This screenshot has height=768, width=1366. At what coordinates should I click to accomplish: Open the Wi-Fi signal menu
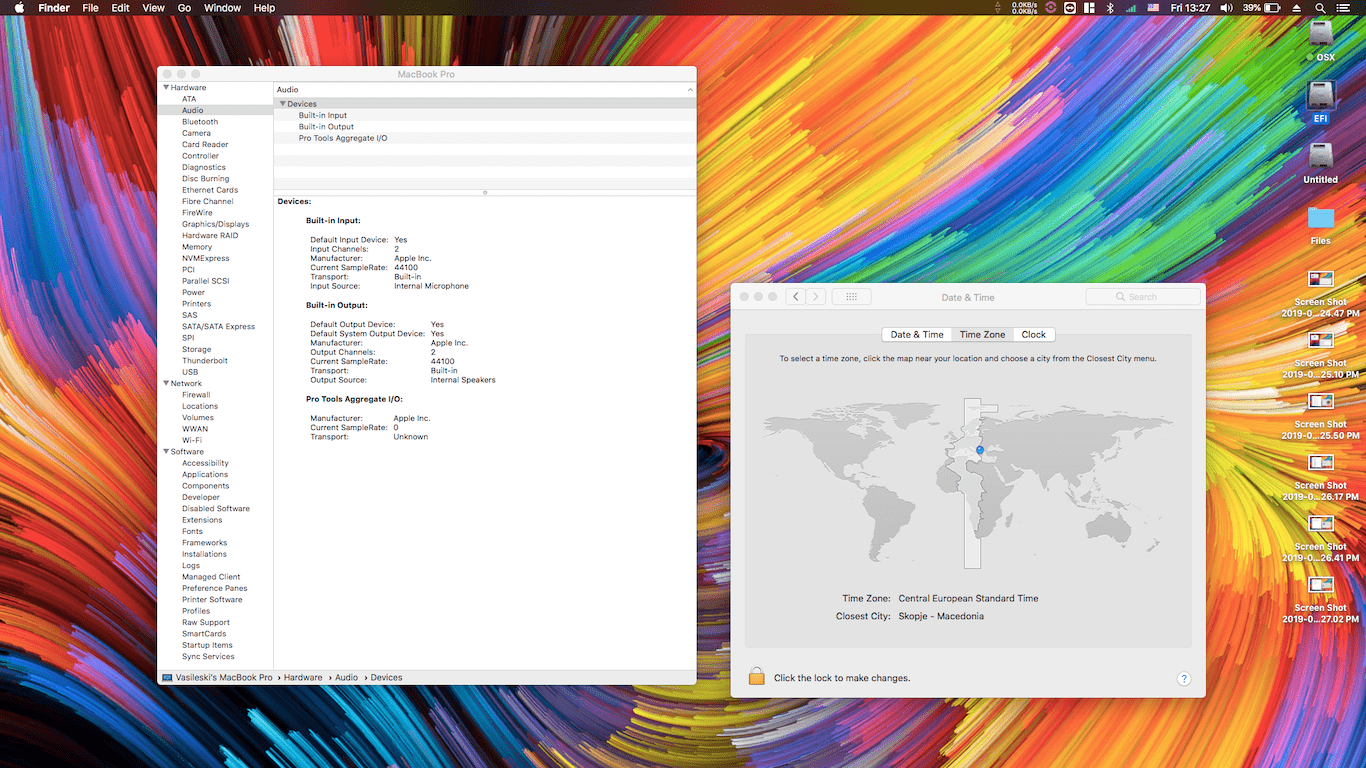click(1131, 7)
